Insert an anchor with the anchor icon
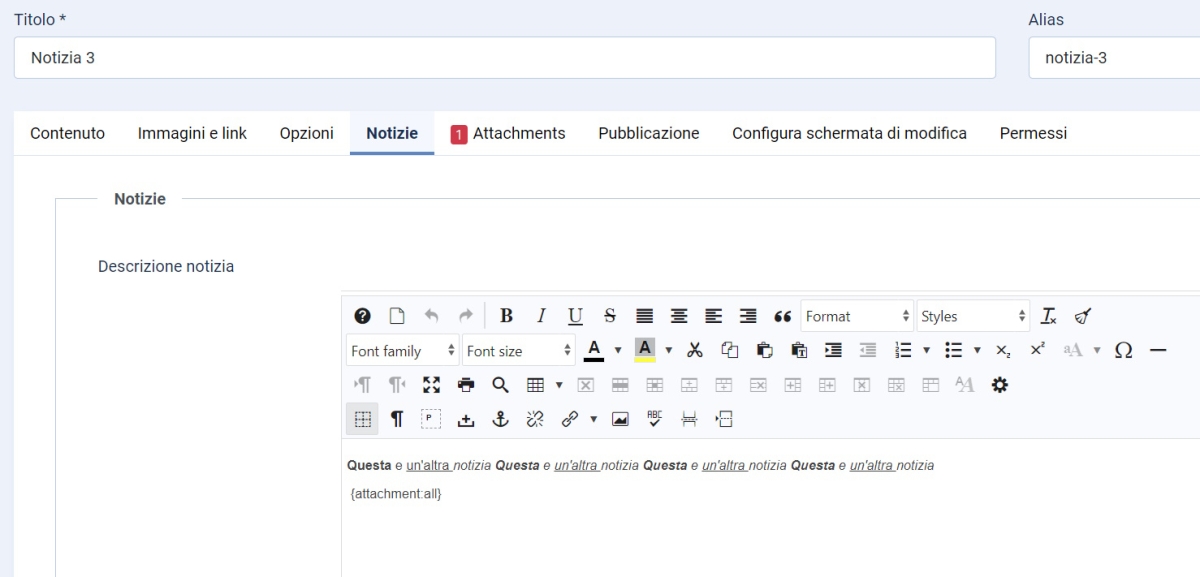This screenshot has width=1200, height=577. click(500, 419)
